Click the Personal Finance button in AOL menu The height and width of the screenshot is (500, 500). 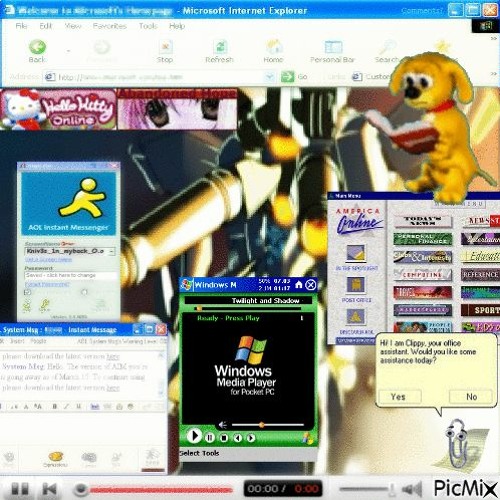[x=422, y=239]
